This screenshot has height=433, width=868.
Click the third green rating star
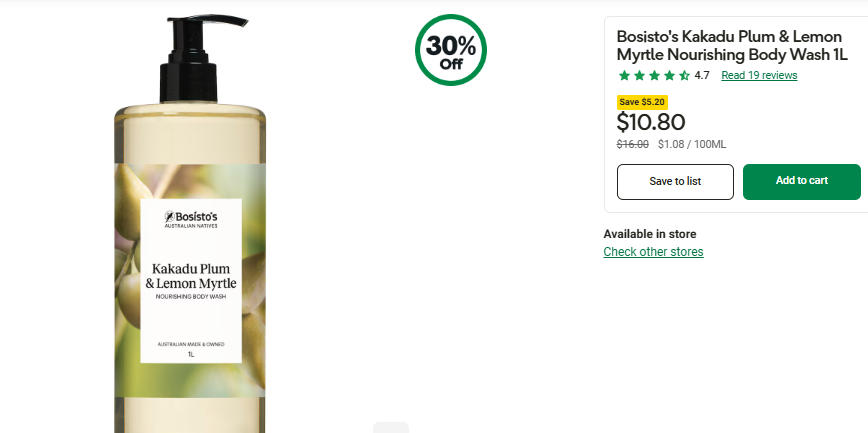click(x=654, y=75)
